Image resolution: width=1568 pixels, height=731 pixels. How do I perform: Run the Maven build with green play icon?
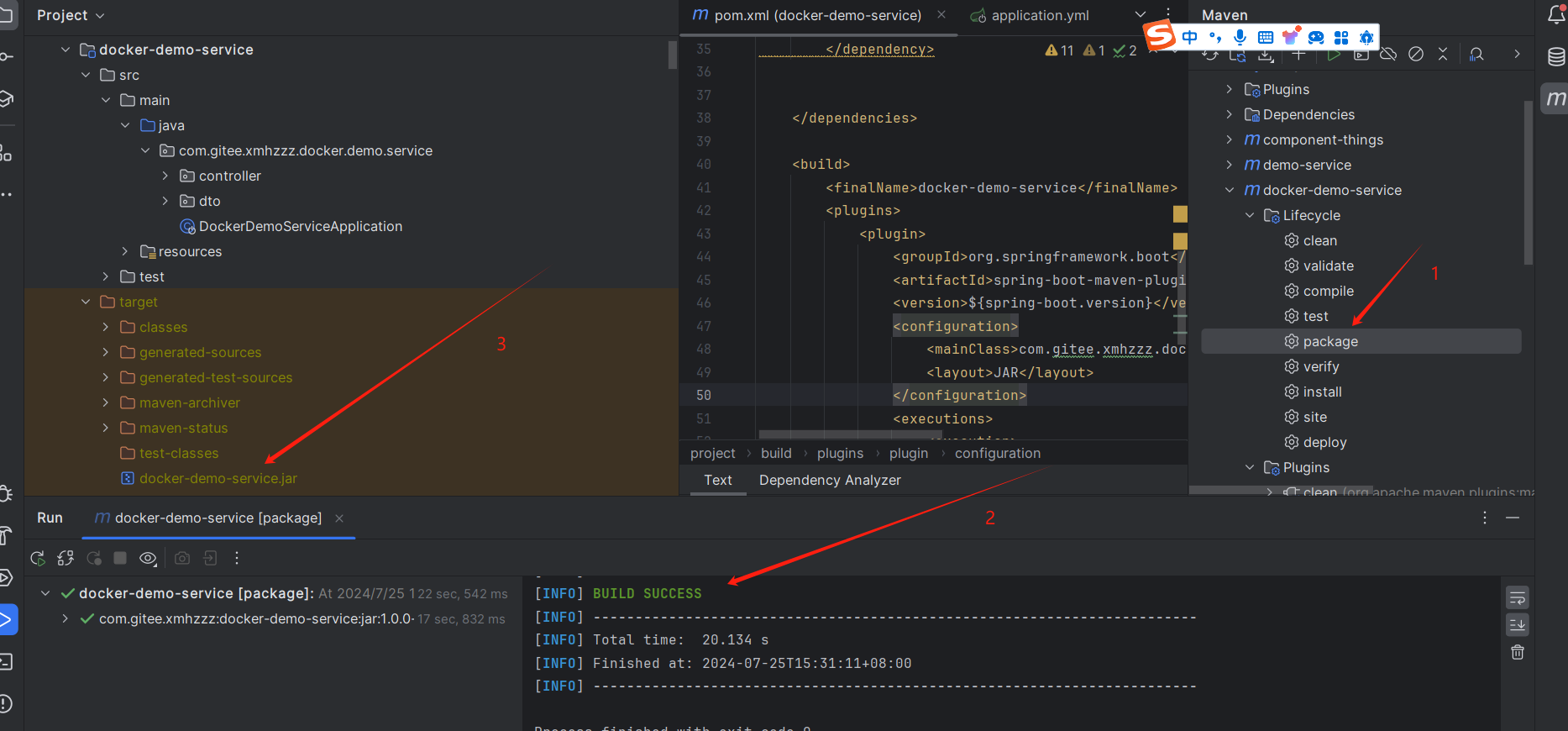(x=1334, y=55)
